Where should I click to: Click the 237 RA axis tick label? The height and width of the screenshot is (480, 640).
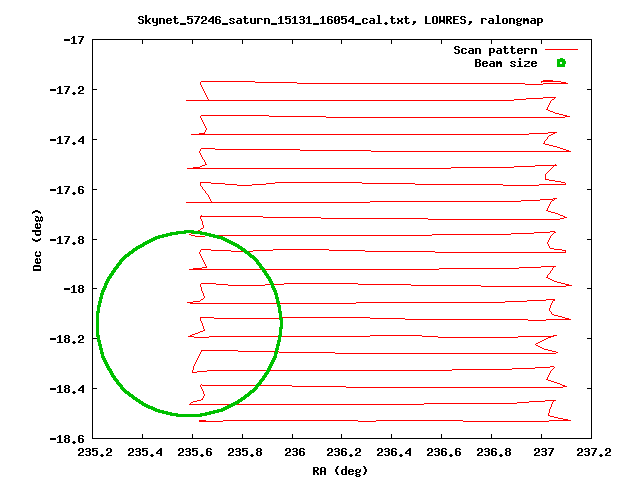[544, 452]
